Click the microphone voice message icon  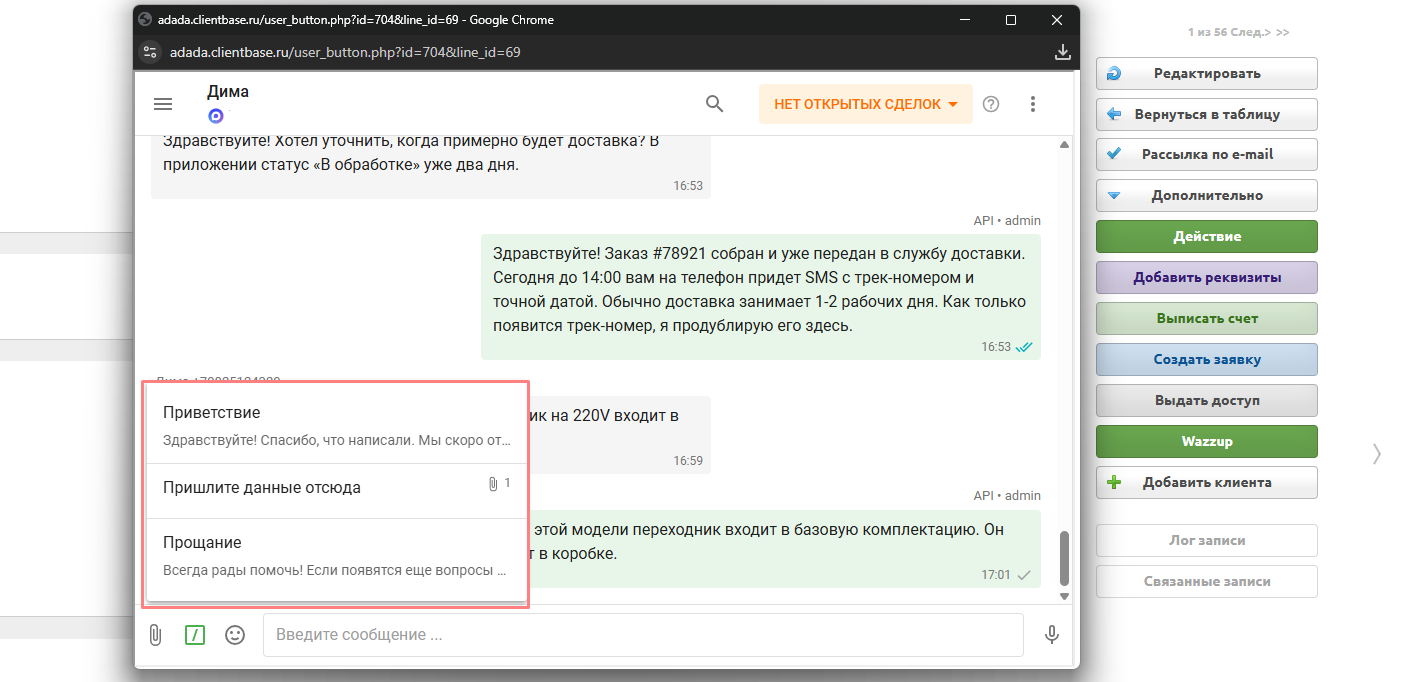[1051, 635]
